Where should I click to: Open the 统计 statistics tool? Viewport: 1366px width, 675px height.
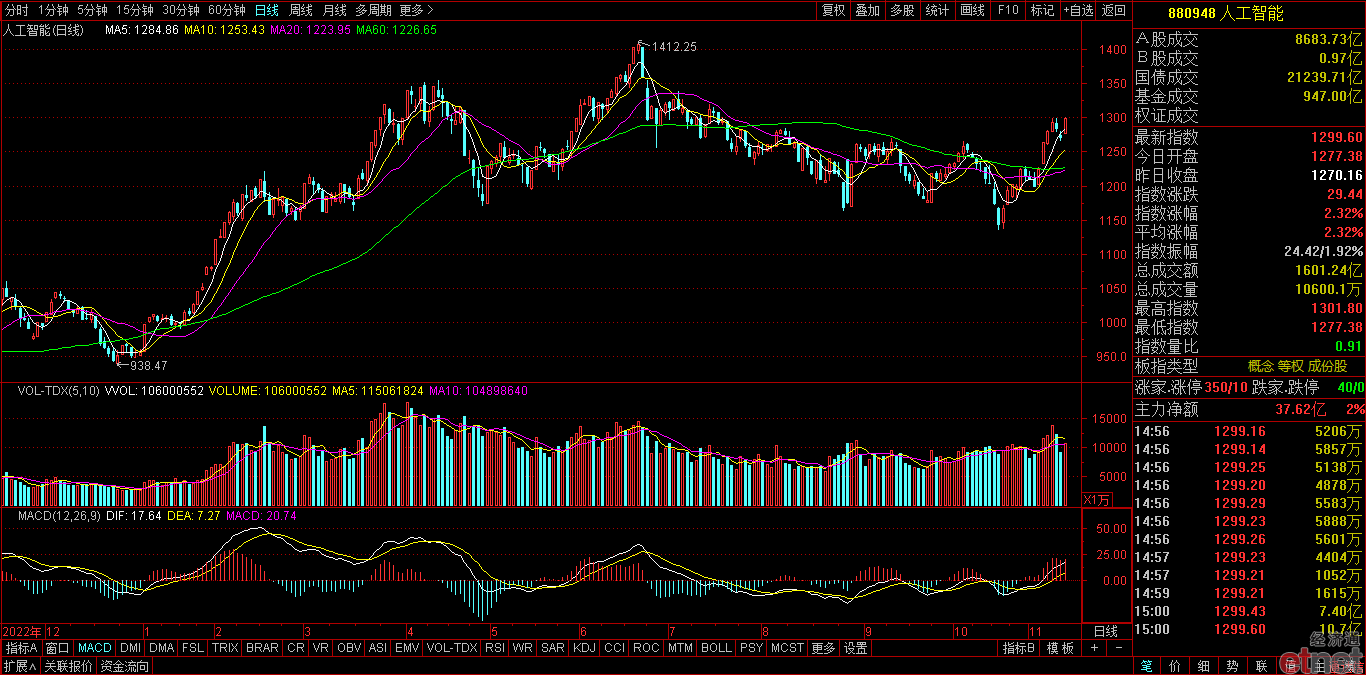click(937, 10)
